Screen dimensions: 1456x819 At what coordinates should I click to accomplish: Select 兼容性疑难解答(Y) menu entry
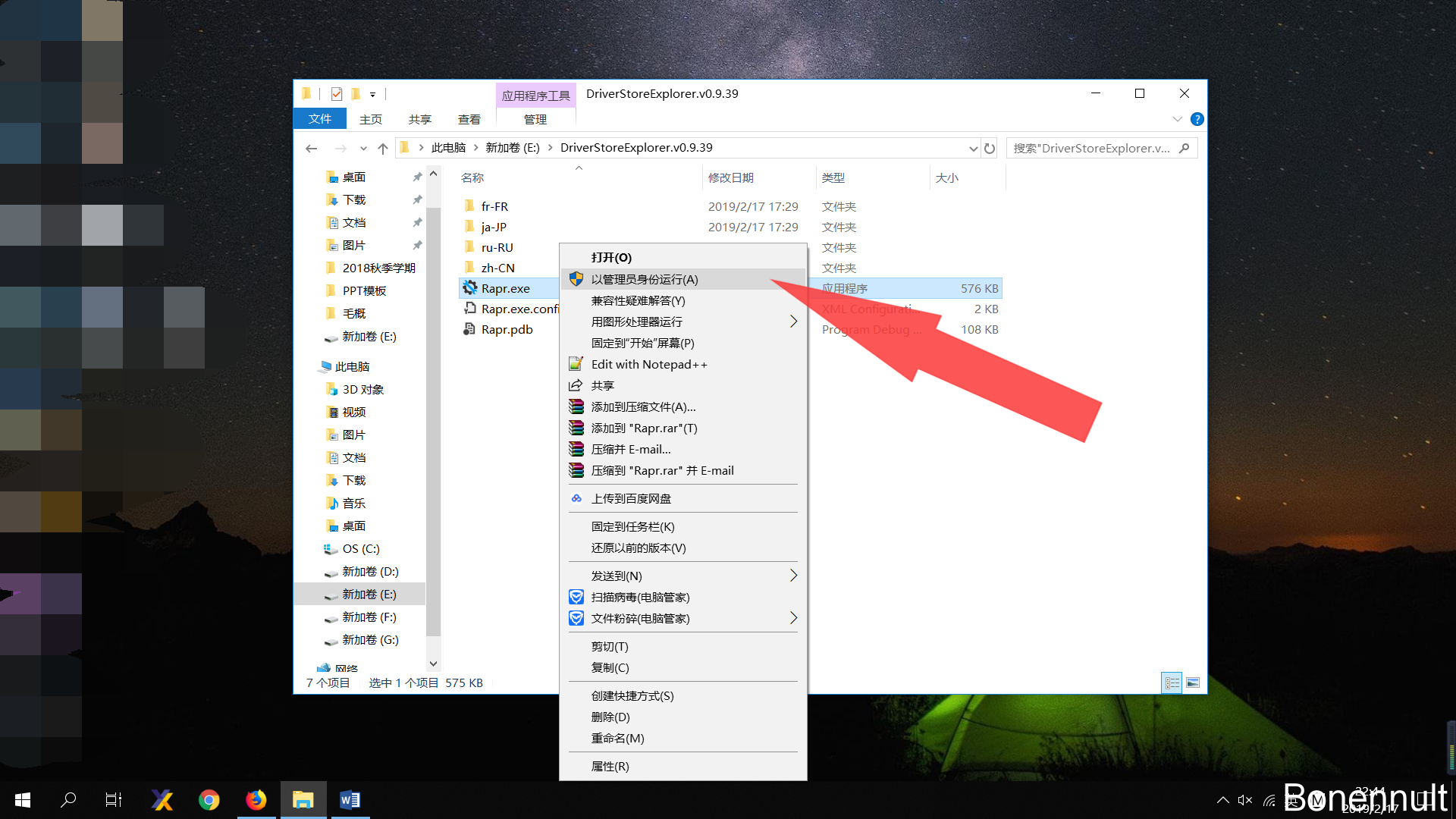click(x=682, y=300)
